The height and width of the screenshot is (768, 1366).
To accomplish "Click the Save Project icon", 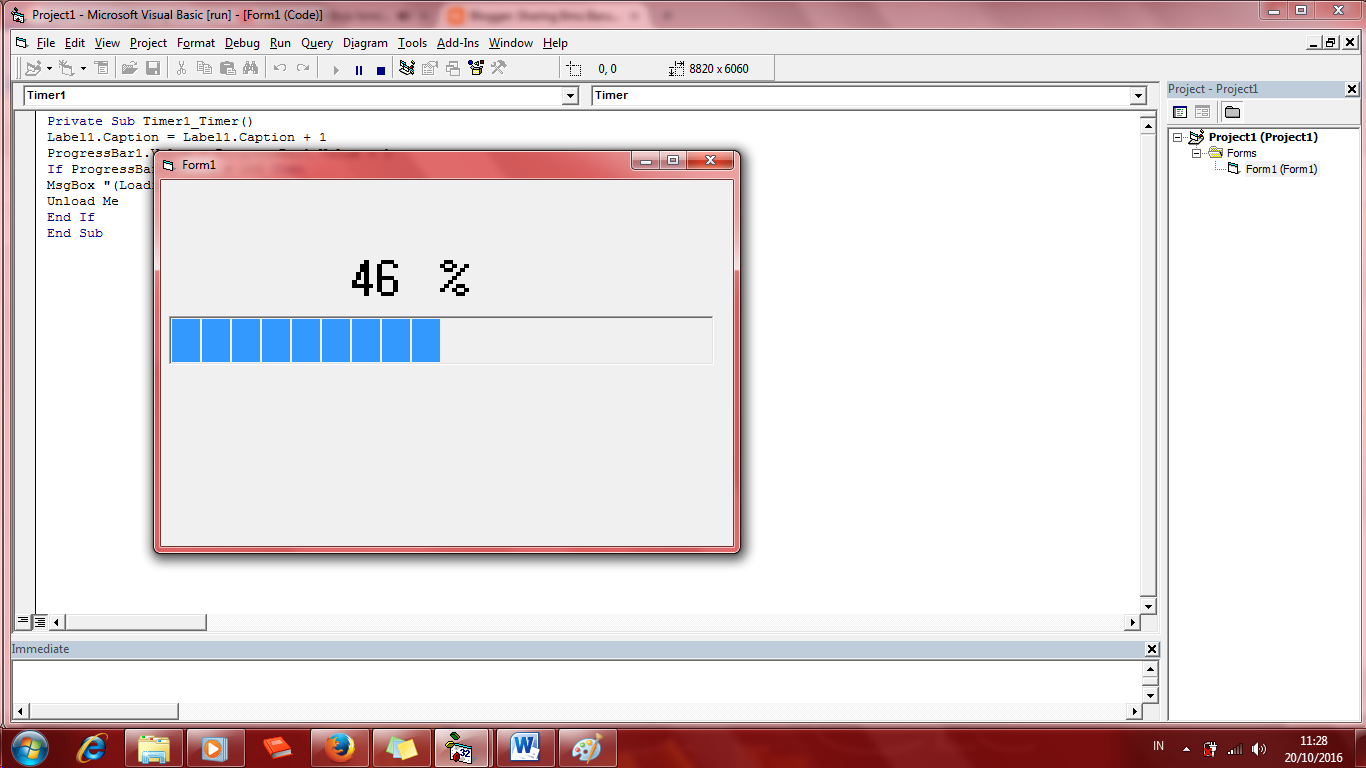I will [x=152, y=69].
